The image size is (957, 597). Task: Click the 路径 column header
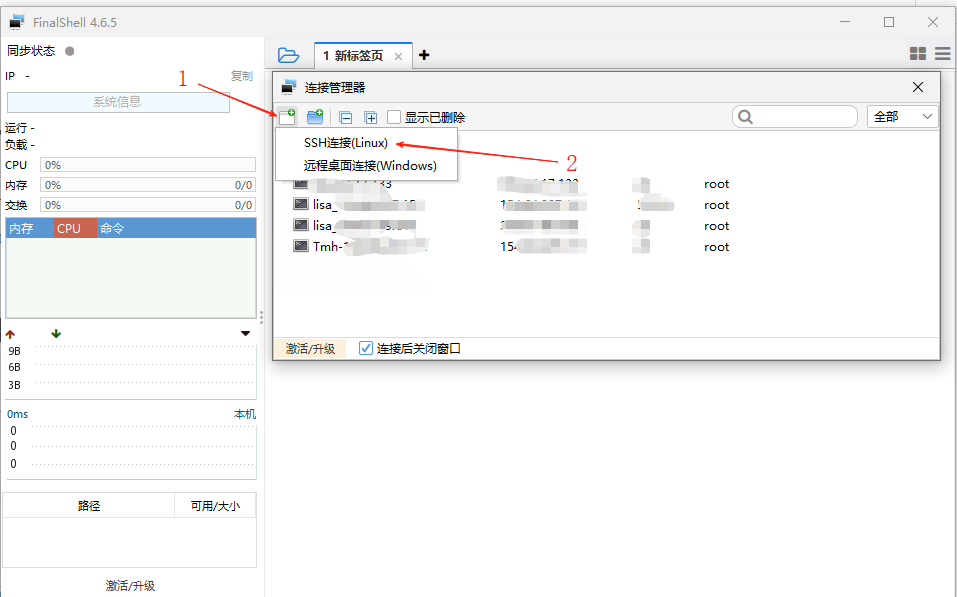click(x=89, y=505)
